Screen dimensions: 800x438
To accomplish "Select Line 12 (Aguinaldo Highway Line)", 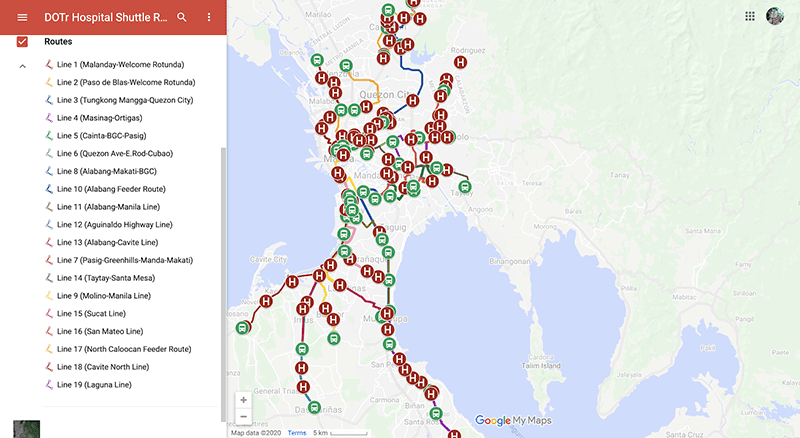I will [115, 225].
